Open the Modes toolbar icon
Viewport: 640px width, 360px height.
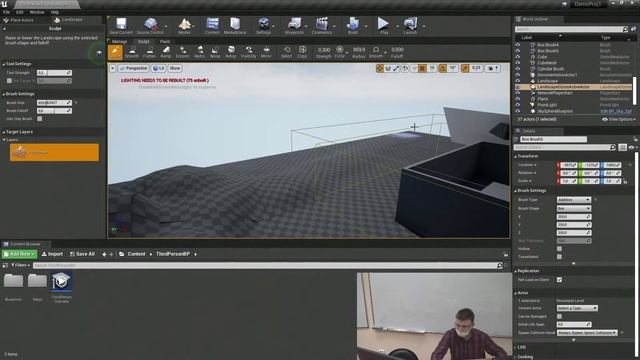184,26
